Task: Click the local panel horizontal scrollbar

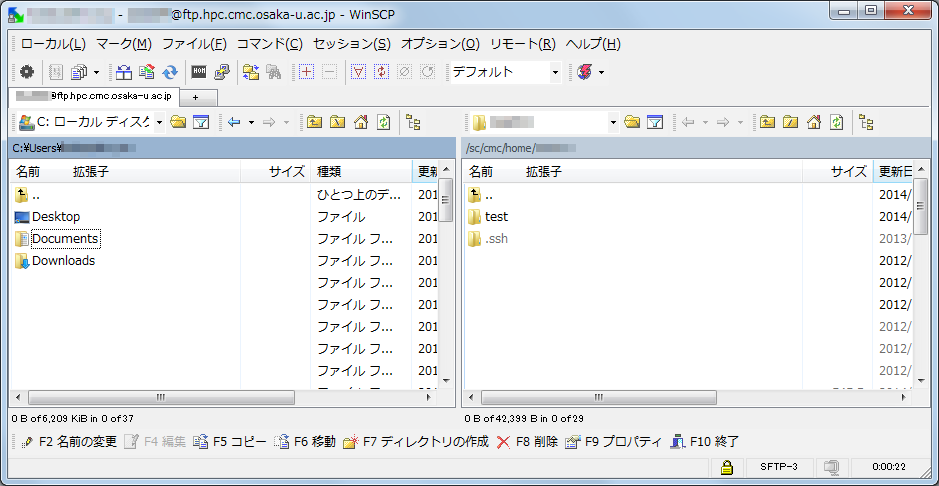Action: [x=160, y=397]
